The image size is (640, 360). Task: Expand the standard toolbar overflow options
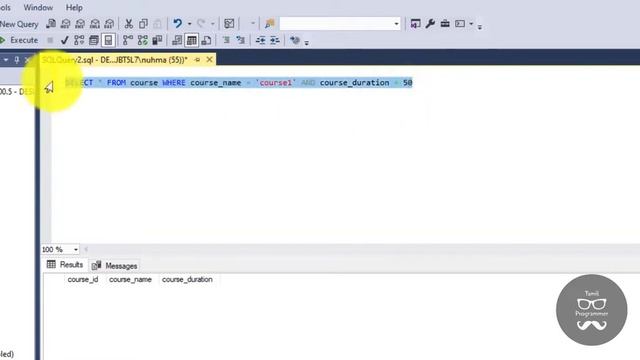[x=480, y=27]
